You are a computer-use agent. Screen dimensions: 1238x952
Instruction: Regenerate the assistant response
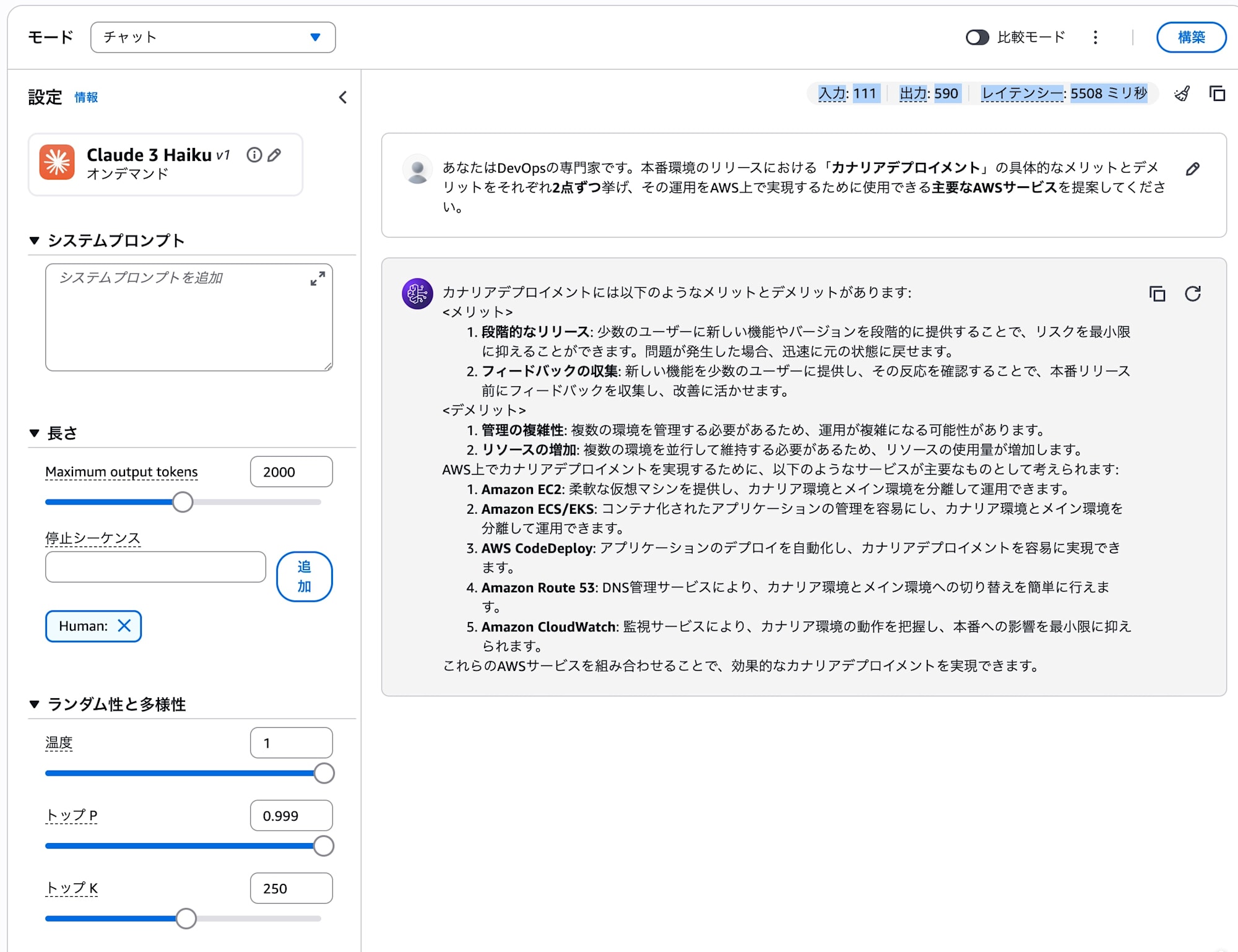pyautogui.click(x=1193, y=293)
